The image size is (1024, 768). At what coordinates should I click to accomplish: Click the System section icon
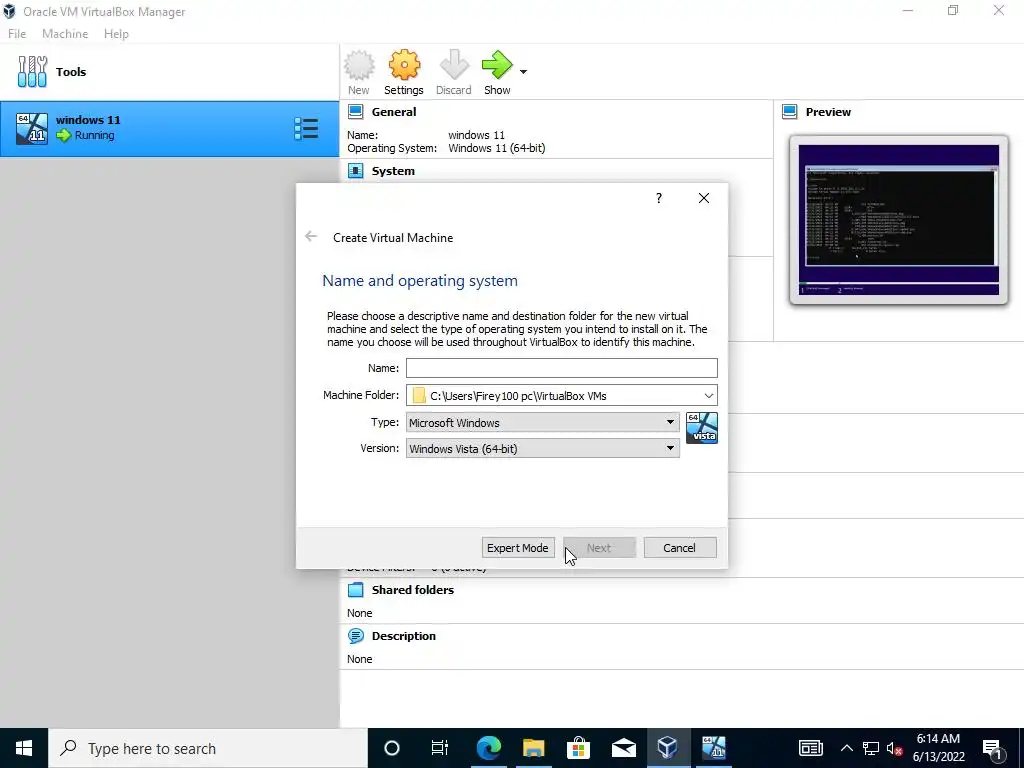[x=355, y=171]
